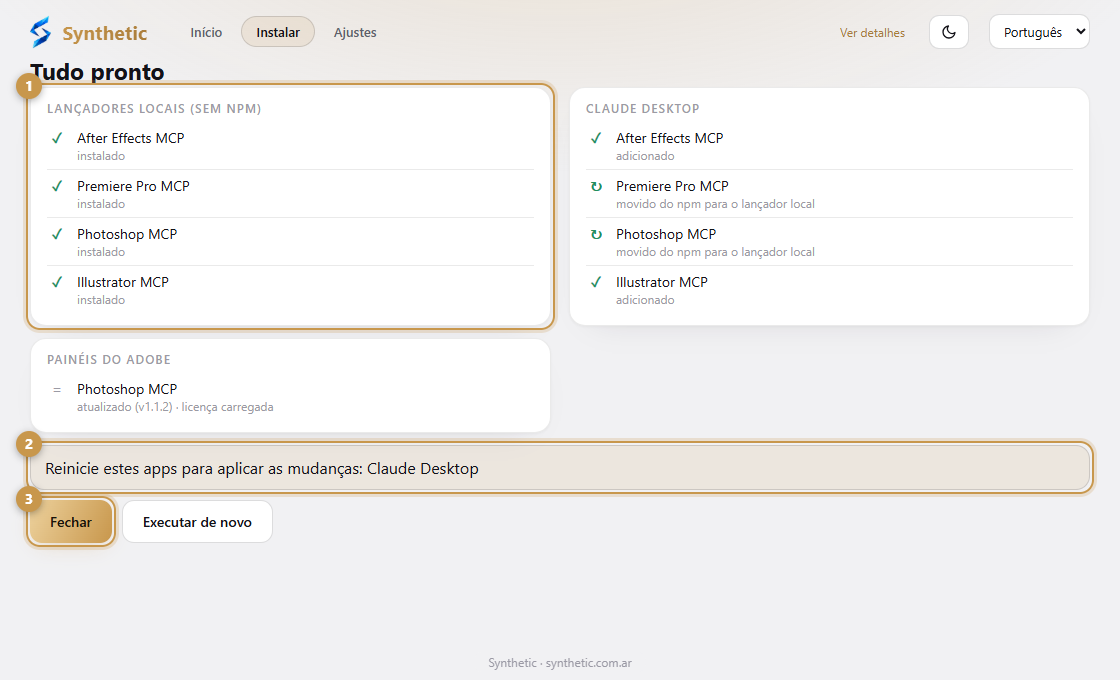Viewport: 1120px width, 680px height.
Task: Select "Premiere Pro MCP" name under Lançadores Locais
Action: (134, 186)
